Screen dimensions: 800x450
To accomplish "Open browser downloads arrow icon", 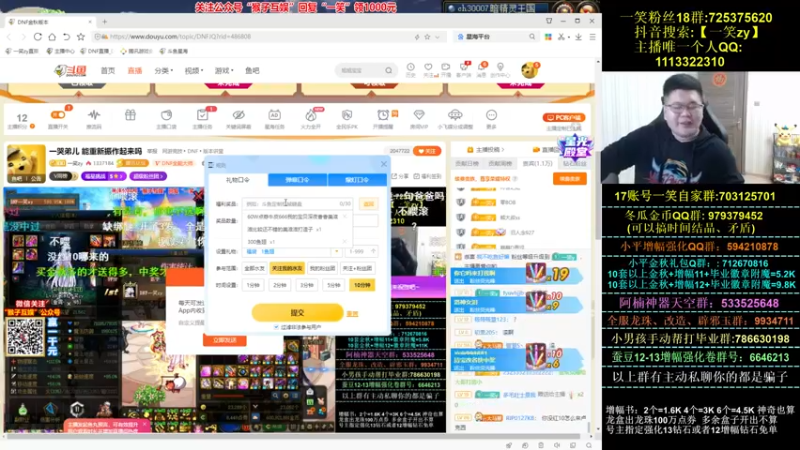I will tap(578, 37).
